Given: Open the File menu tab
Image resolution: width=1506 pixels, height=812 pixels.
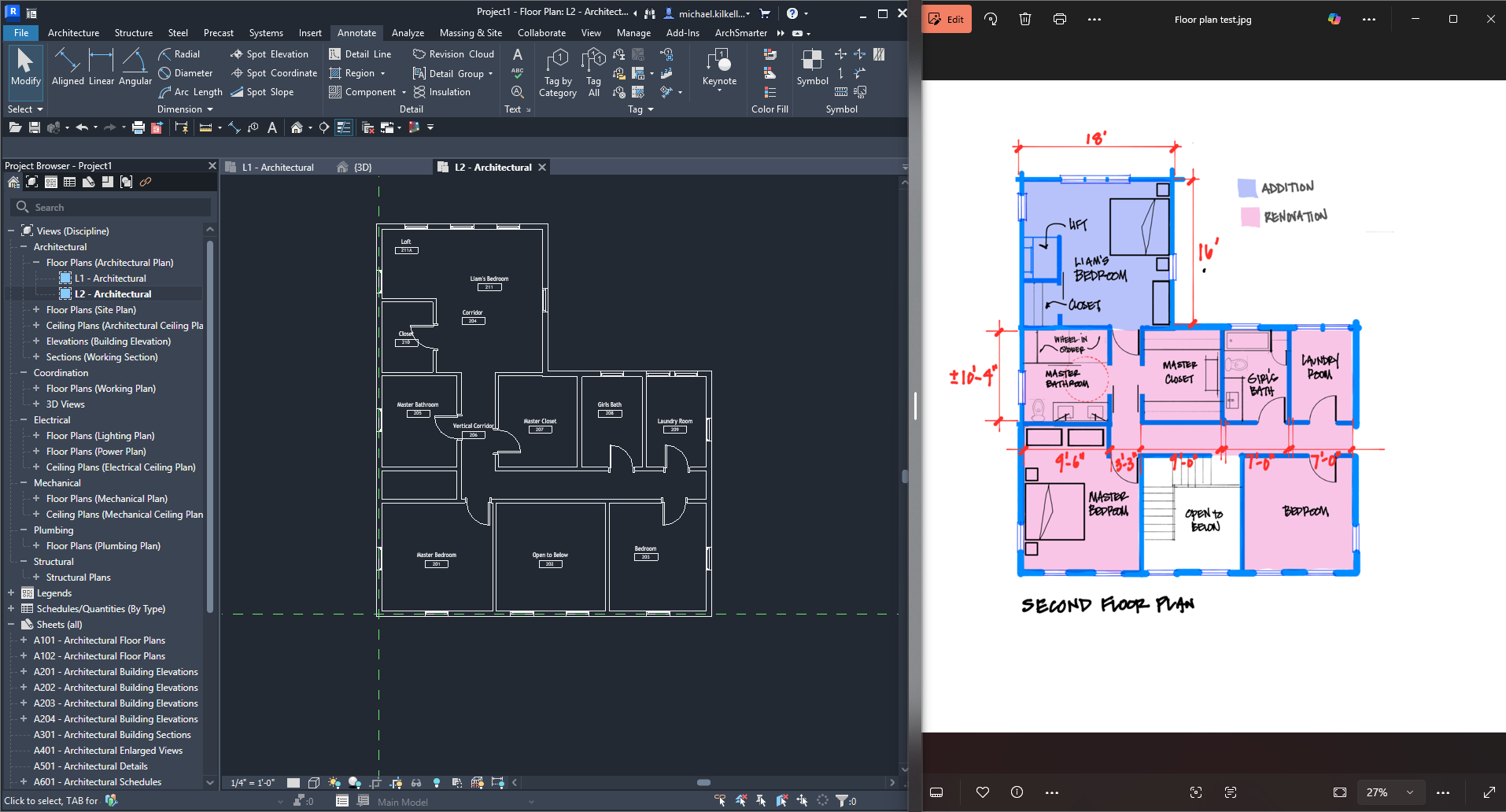Looking at the screenshot, I should pyautogui.click(x=21, y=33).
